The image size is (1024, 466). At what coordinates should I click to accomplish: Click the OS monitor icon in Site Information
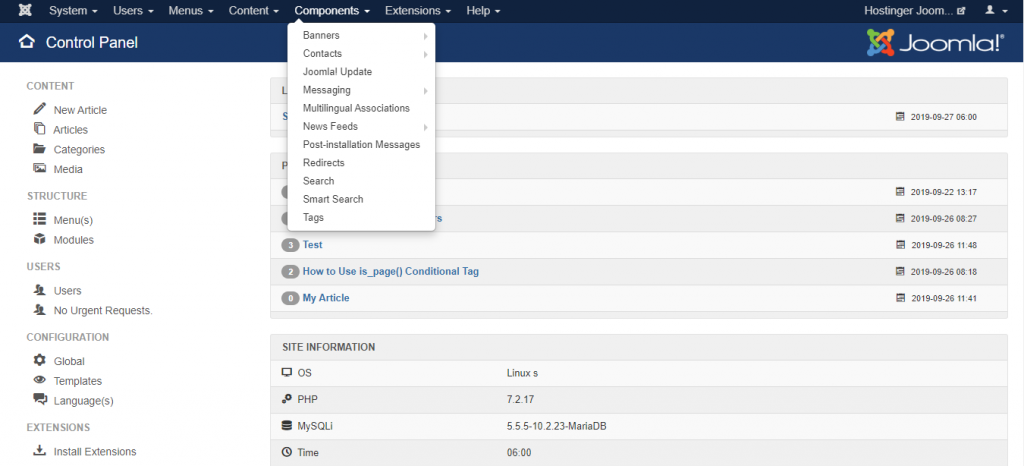click(286, 373)
